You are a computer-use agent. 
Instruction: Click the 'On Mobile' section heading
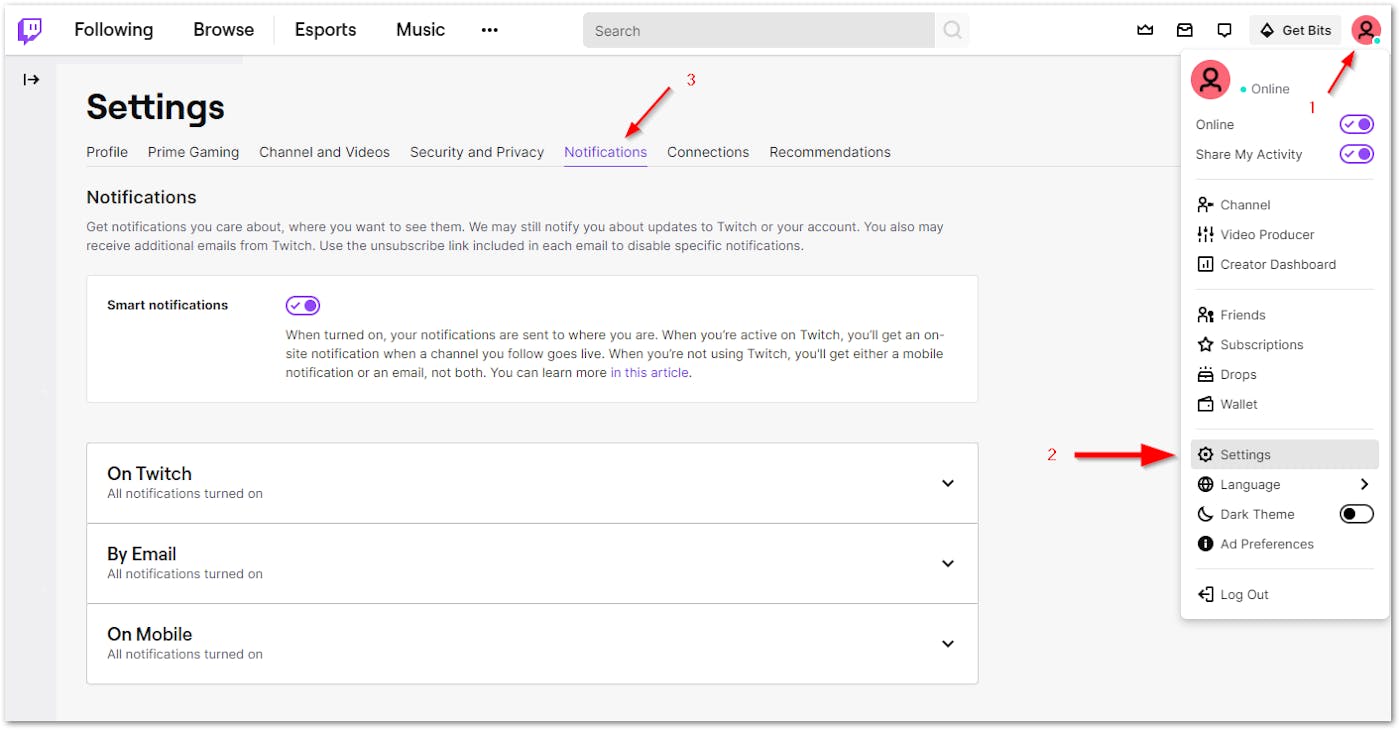coord(149,634)
